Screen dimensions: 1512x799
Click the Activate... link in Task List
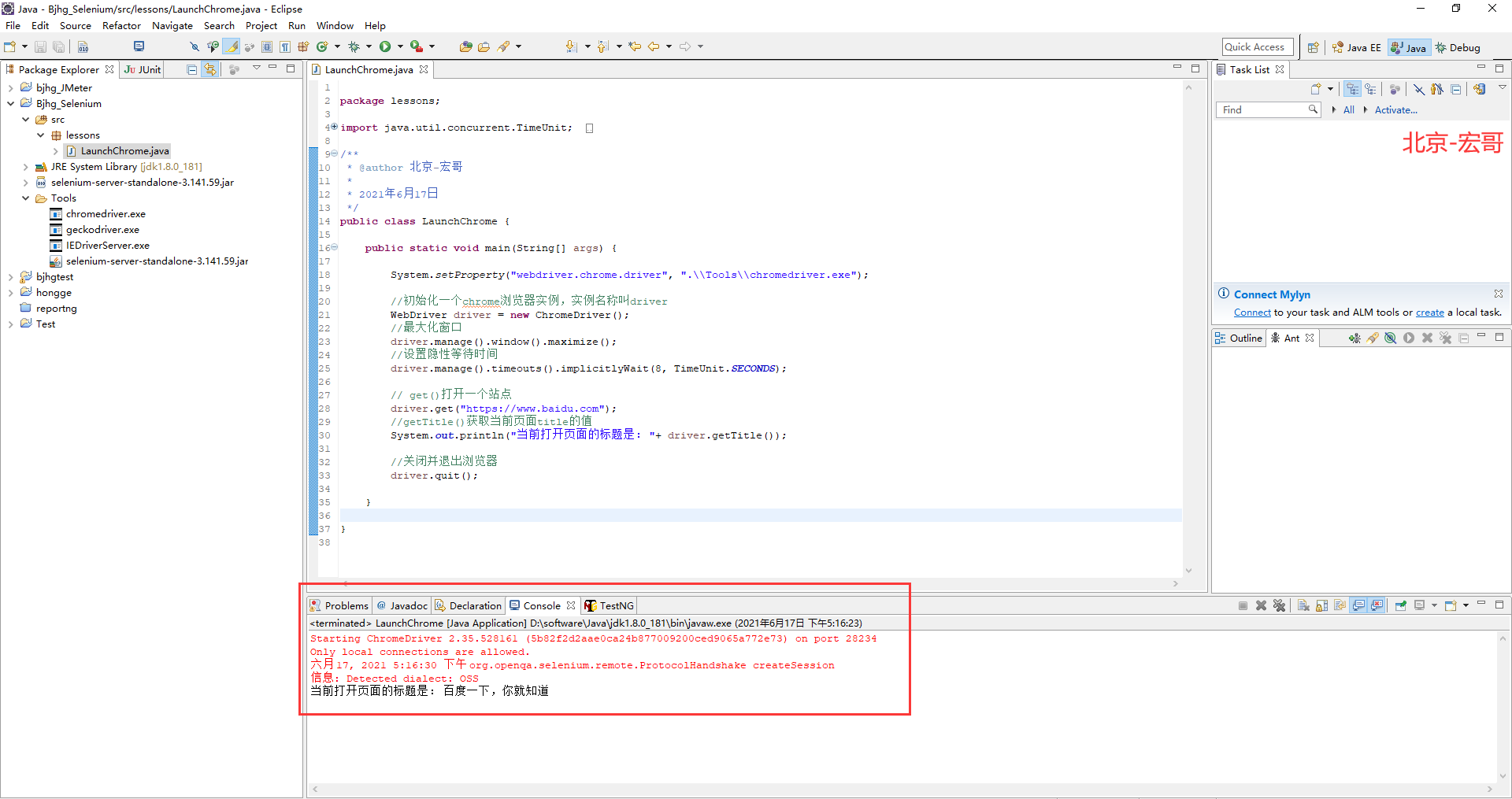1395,110
